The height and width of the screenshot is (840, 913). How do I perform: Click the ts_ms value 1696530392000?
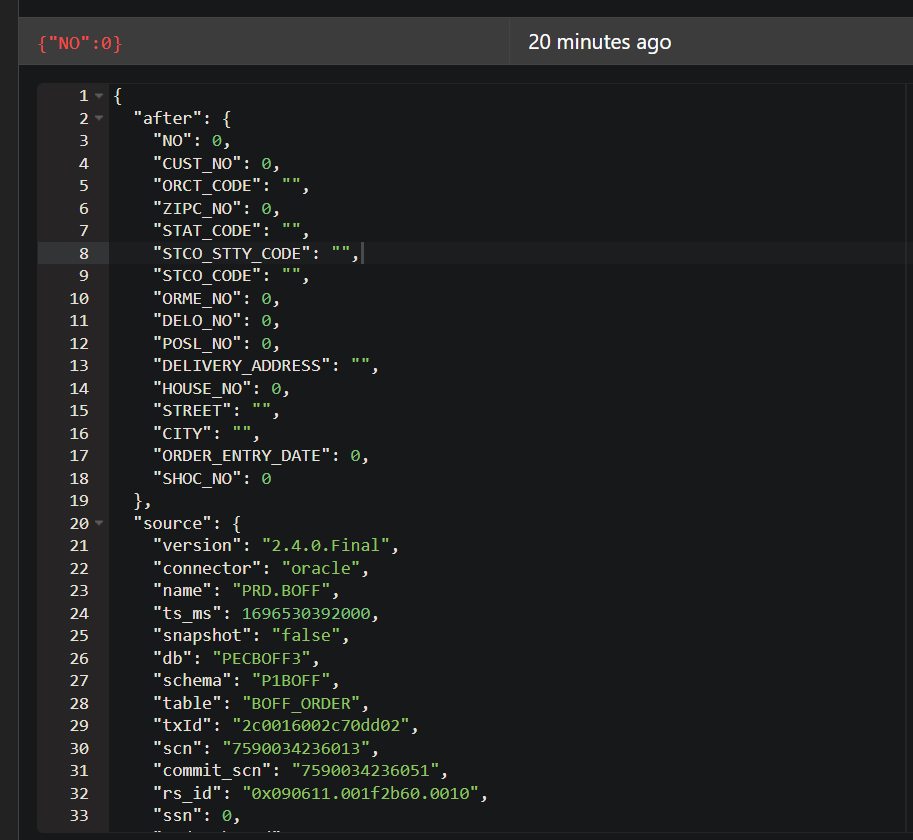[x=310, y=613]
